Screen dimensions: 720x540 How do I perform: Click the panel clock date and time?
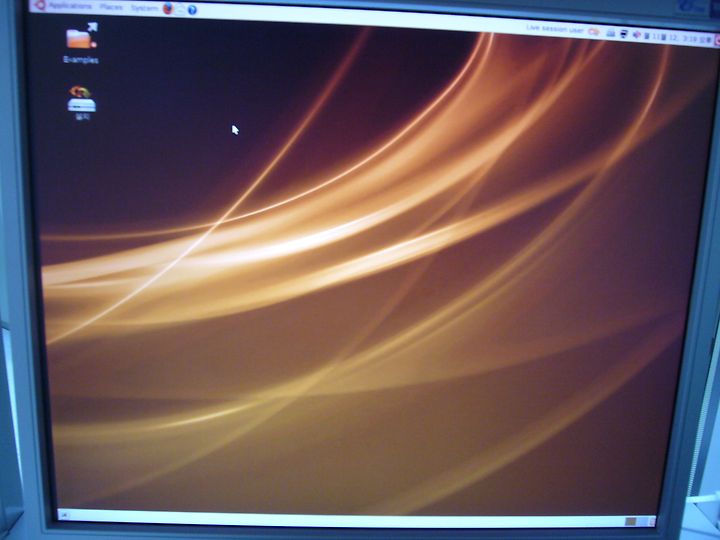(x=679, y=38)
